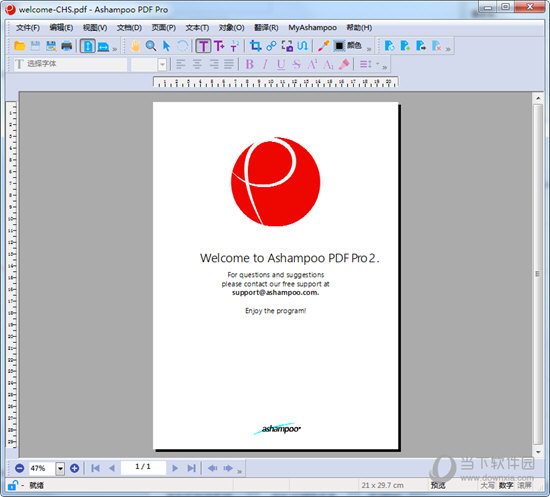This screenshot has width=550, height=497.
Task: Expand the view toolbar overflow chevron
Action: (x=115, y=49)
